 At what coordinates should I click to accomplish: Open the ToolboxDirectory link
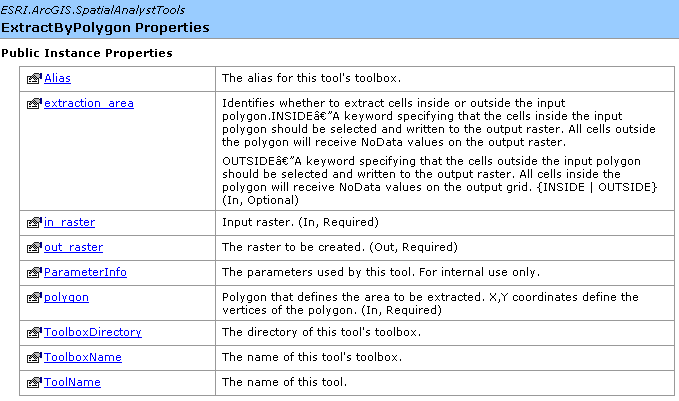coord(93,332)
